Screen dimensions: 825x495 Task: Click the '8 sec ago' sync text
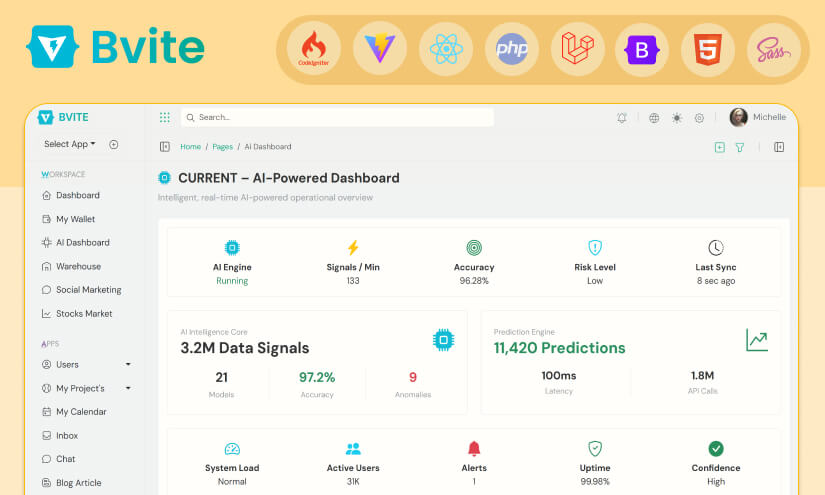716,281
